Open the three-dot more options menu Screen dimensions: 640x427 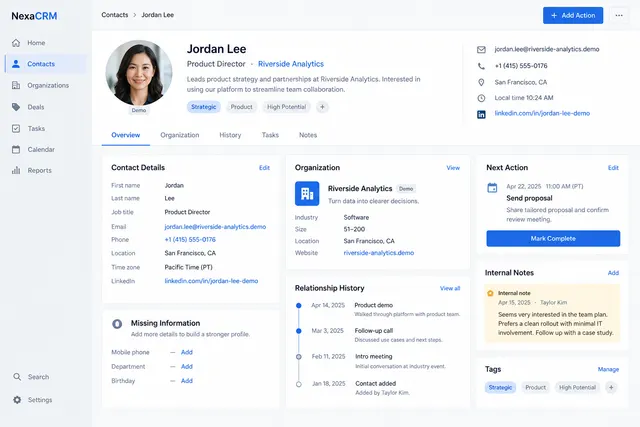(619, 16)
